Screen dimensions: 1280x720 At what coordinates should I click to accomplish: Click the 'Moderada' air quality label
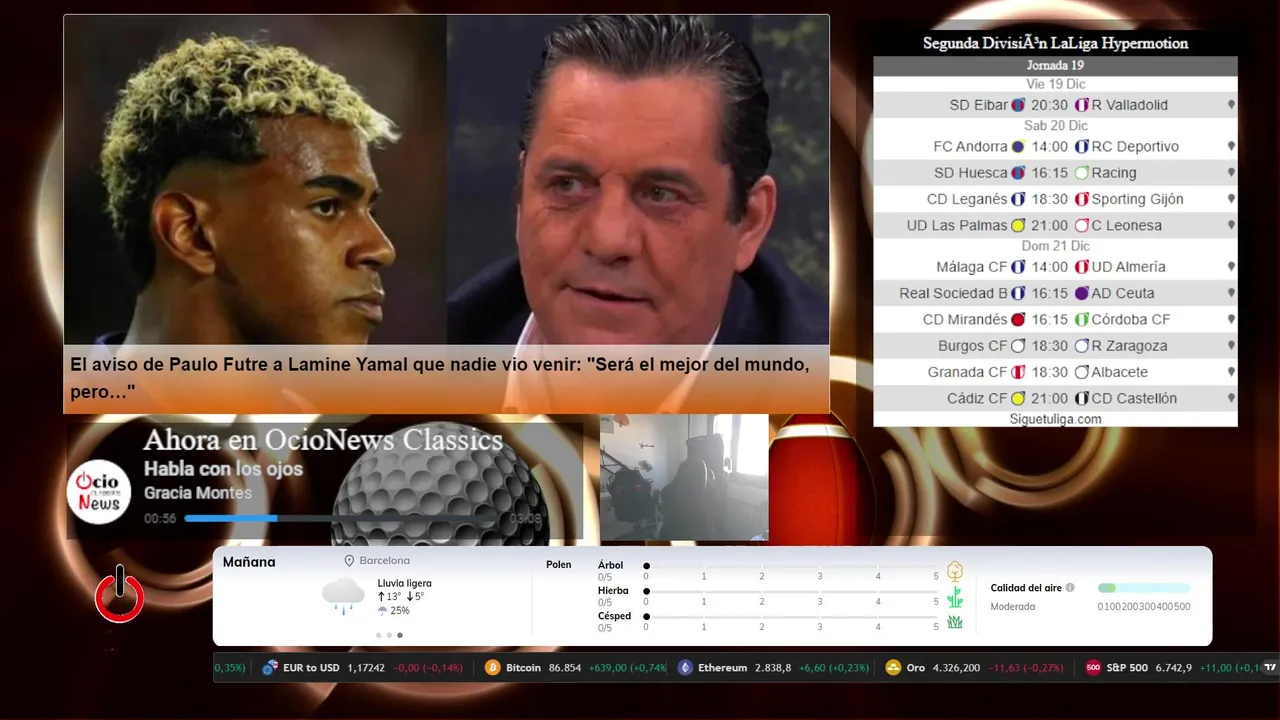(x=1013, y=606)
